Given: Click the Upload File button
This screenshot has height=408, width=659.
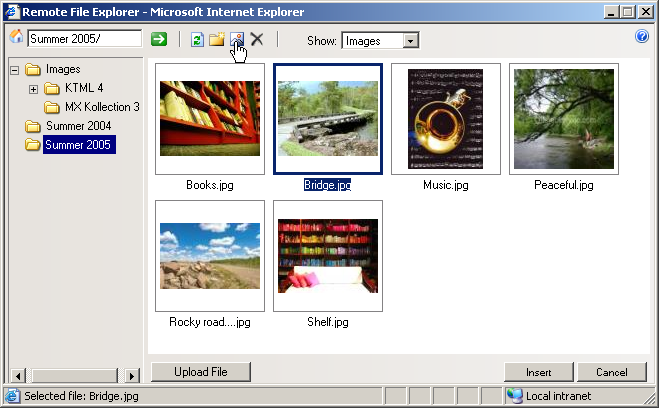Looking at the screenshot, I should [201, 372].
